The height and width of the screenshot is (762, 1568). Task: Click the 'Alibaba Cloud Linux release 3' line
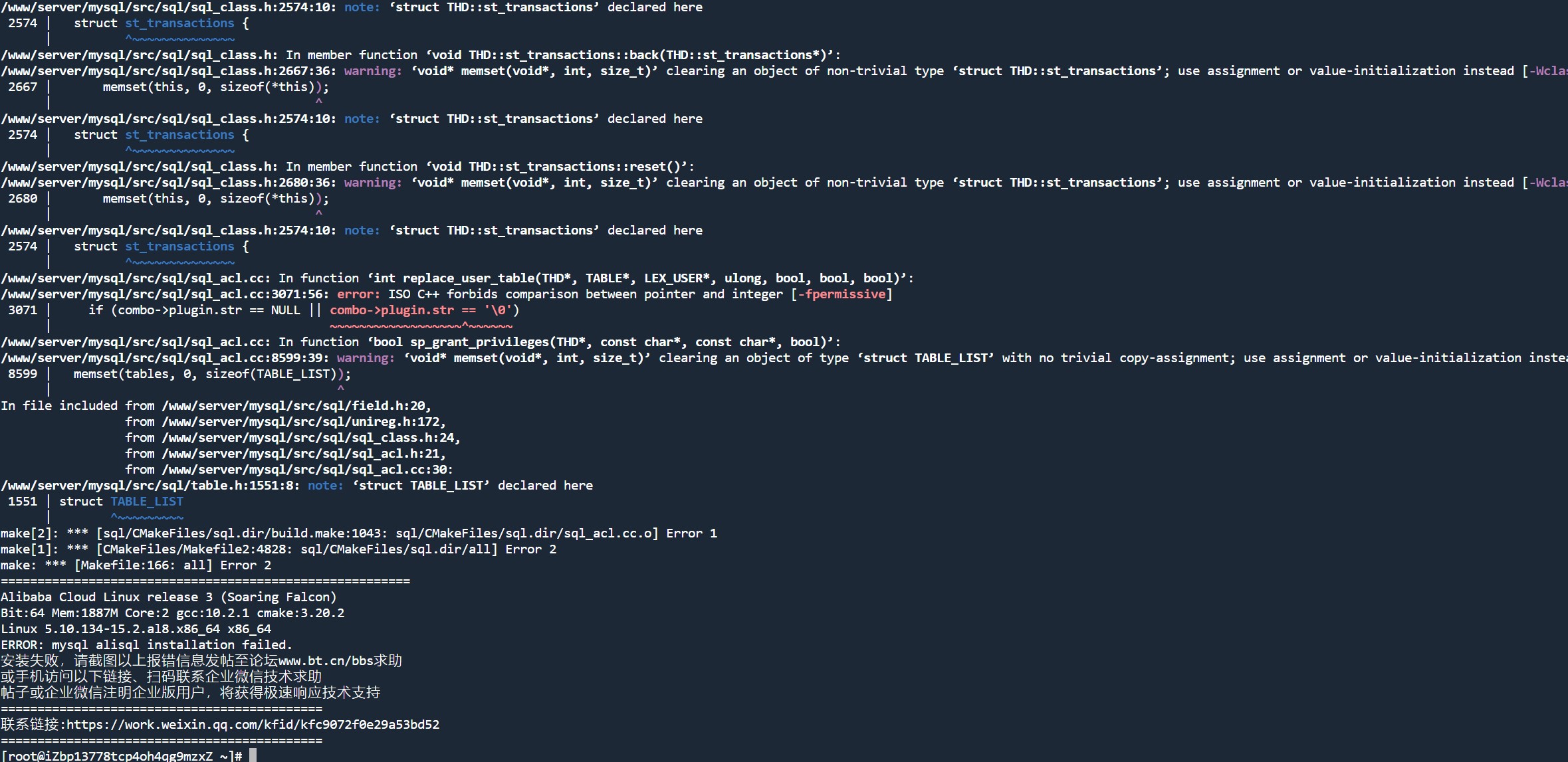(169, 597)
